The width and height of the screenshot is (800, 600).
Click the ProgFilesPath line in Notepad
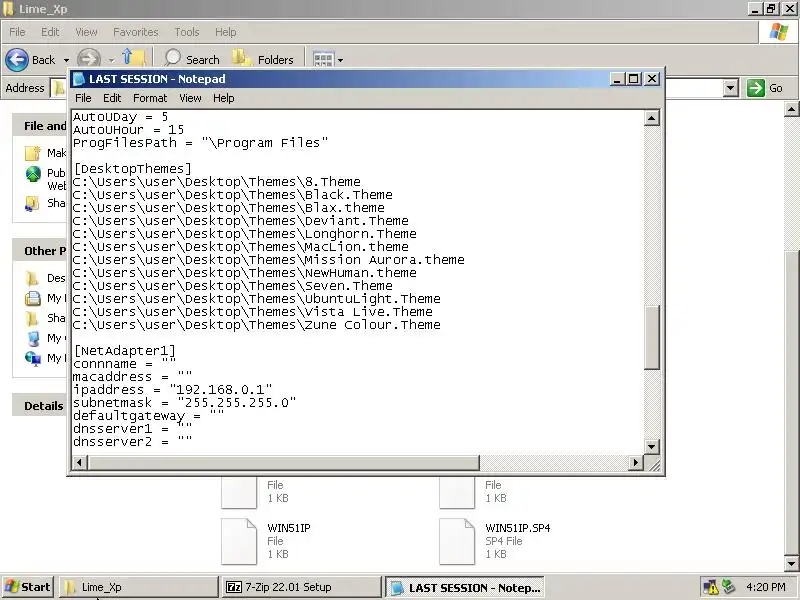[x=201, y=143]
